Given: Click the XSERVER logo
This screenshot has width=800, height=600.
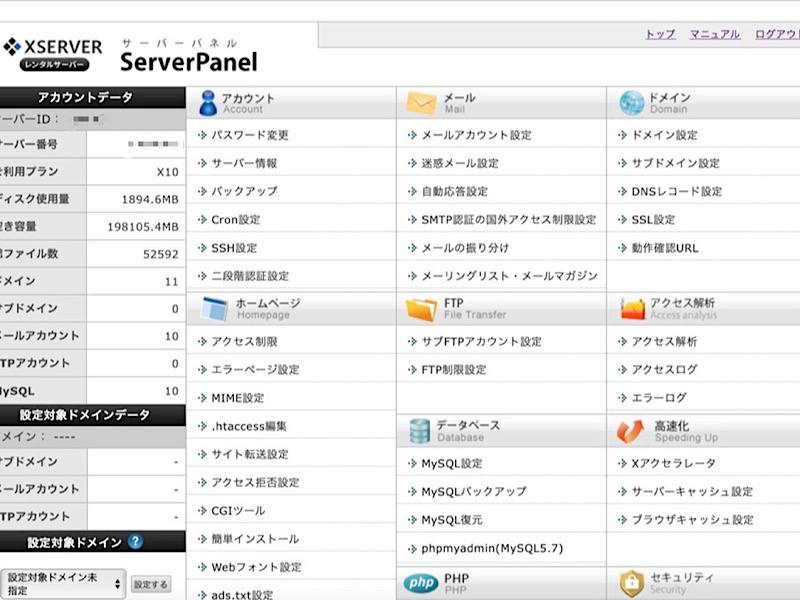Looking at the screenshot, I should (x=53, y=55).
